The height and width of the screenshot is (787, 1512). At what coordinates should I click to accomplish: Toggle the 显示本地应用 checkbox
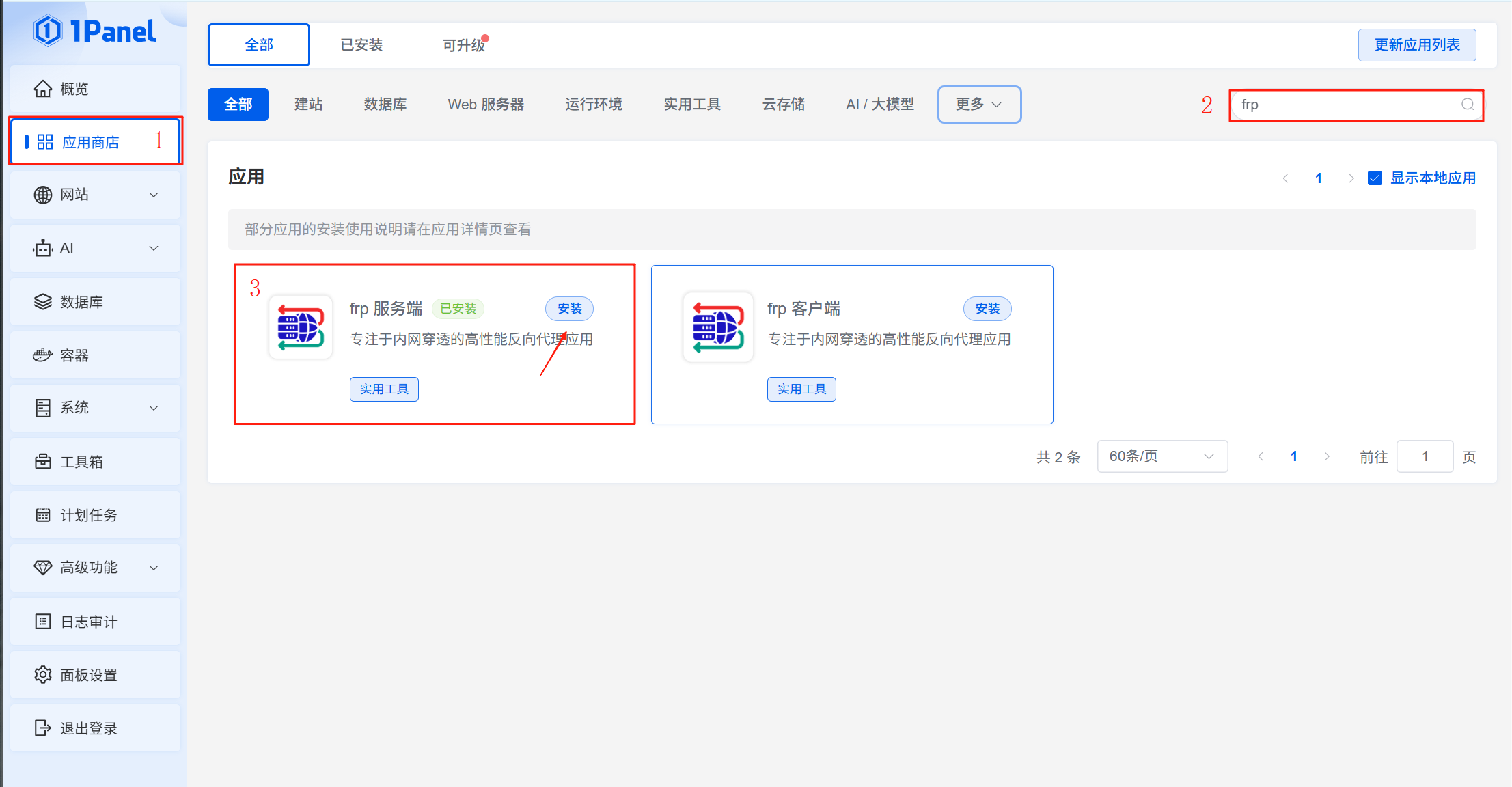(1375, 178)
